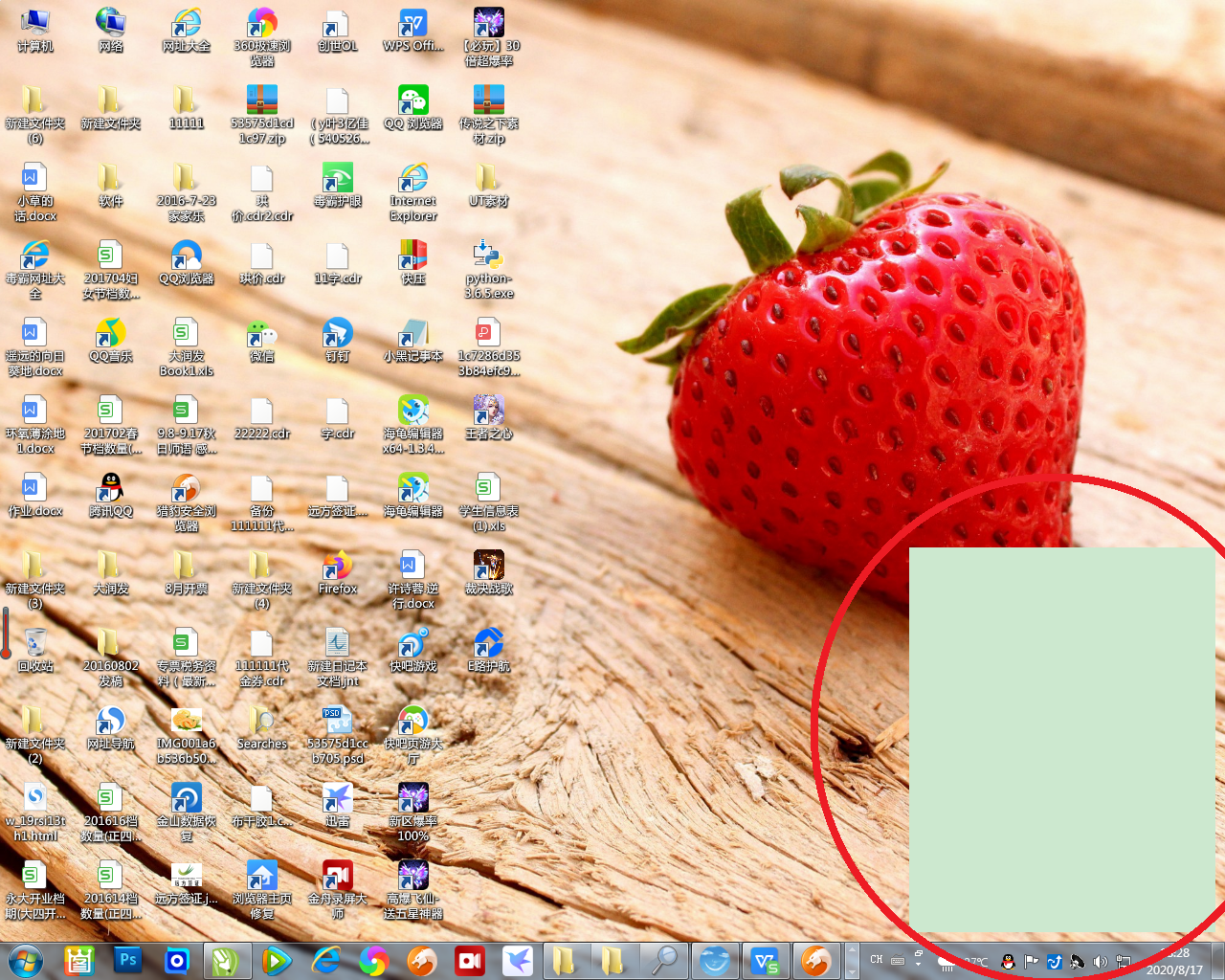Select the 作业.docx document
The width and height of the screenshot is (1225, 980).
click(x=35, y=496)
